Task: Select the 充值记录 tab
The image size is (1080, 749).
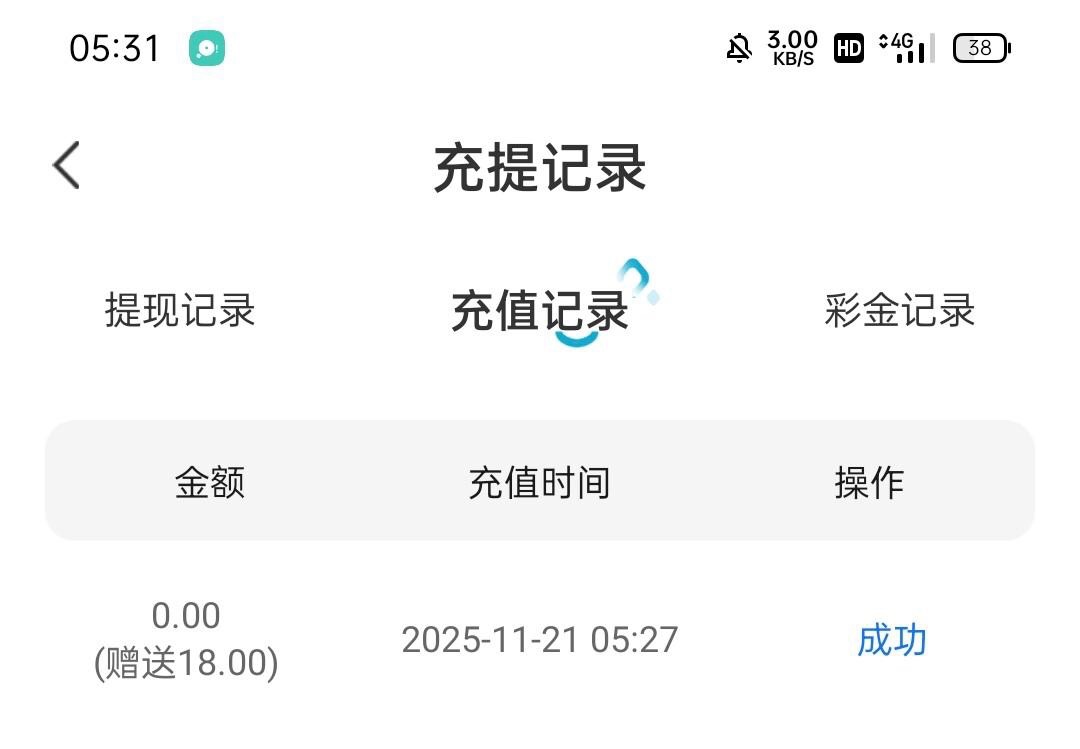Action: pyautogui.click(x=538, y=311)
